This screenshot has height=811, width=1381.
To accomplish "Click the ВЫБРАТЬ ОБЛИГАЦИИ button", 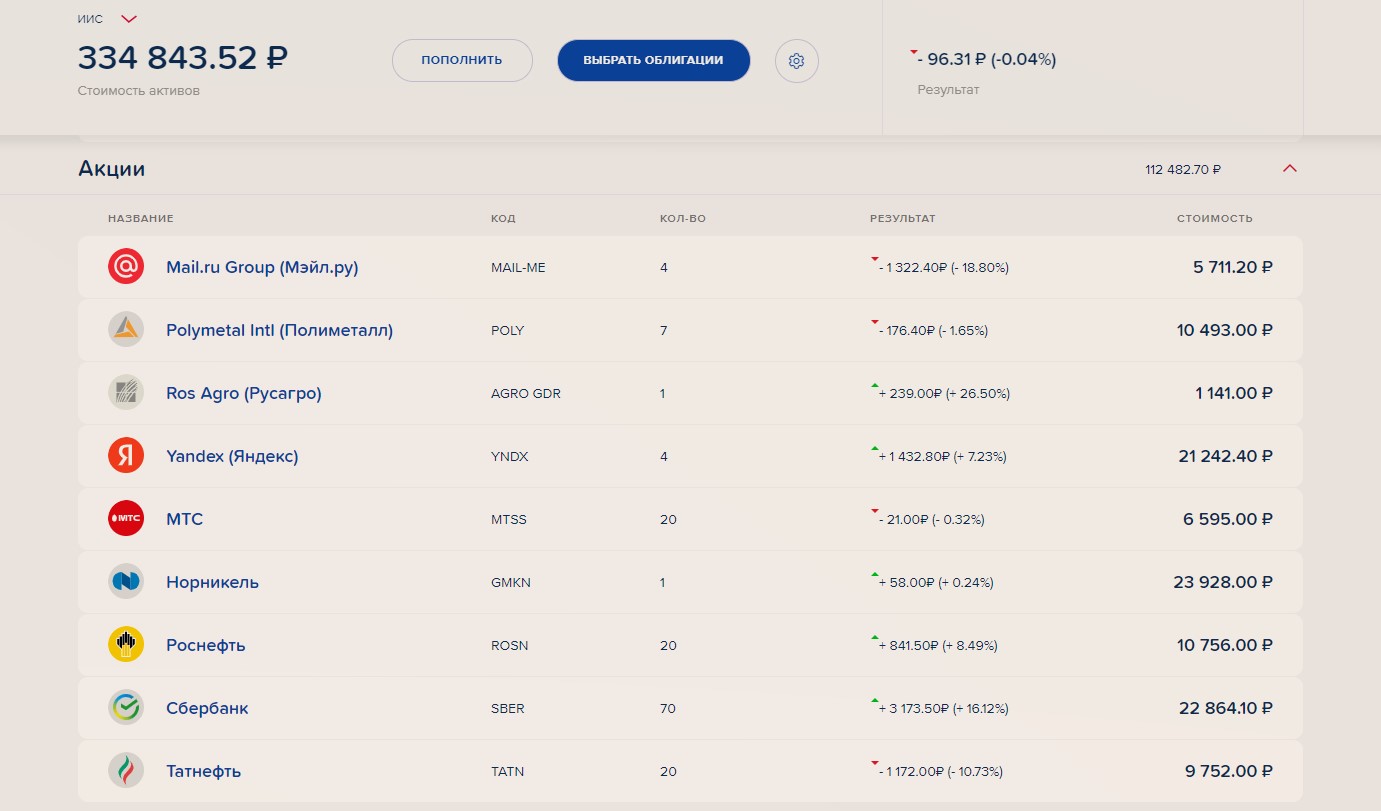I will pyautogui.click(x=654, y=60).
